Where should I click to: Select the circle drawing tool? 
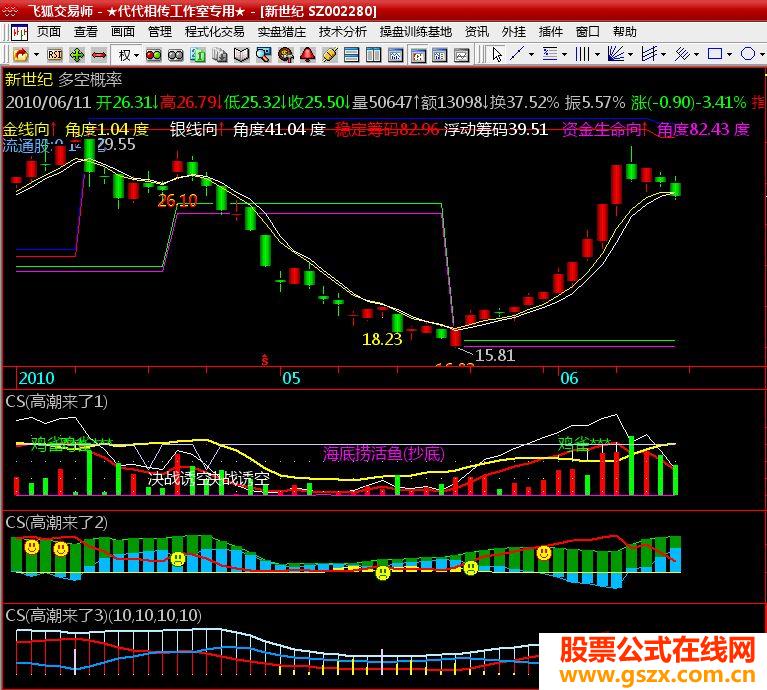coord(748,54)
